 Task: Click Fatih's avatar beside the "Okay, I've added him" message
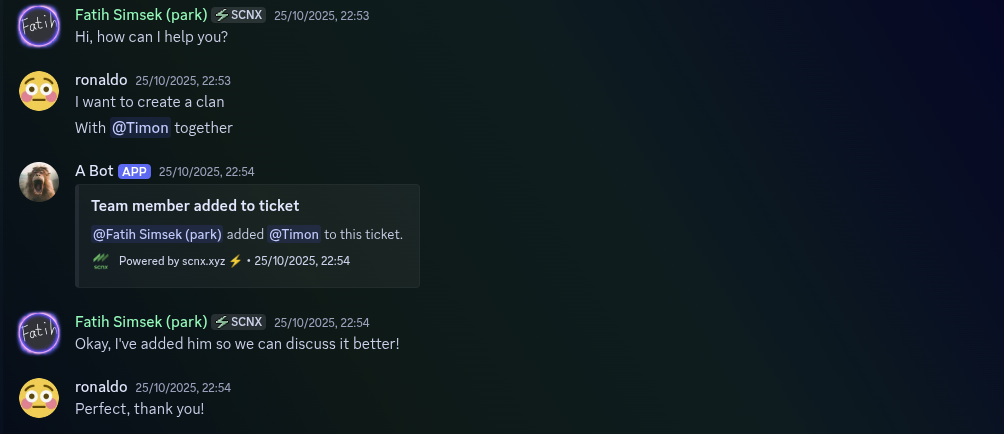[39, 332]
